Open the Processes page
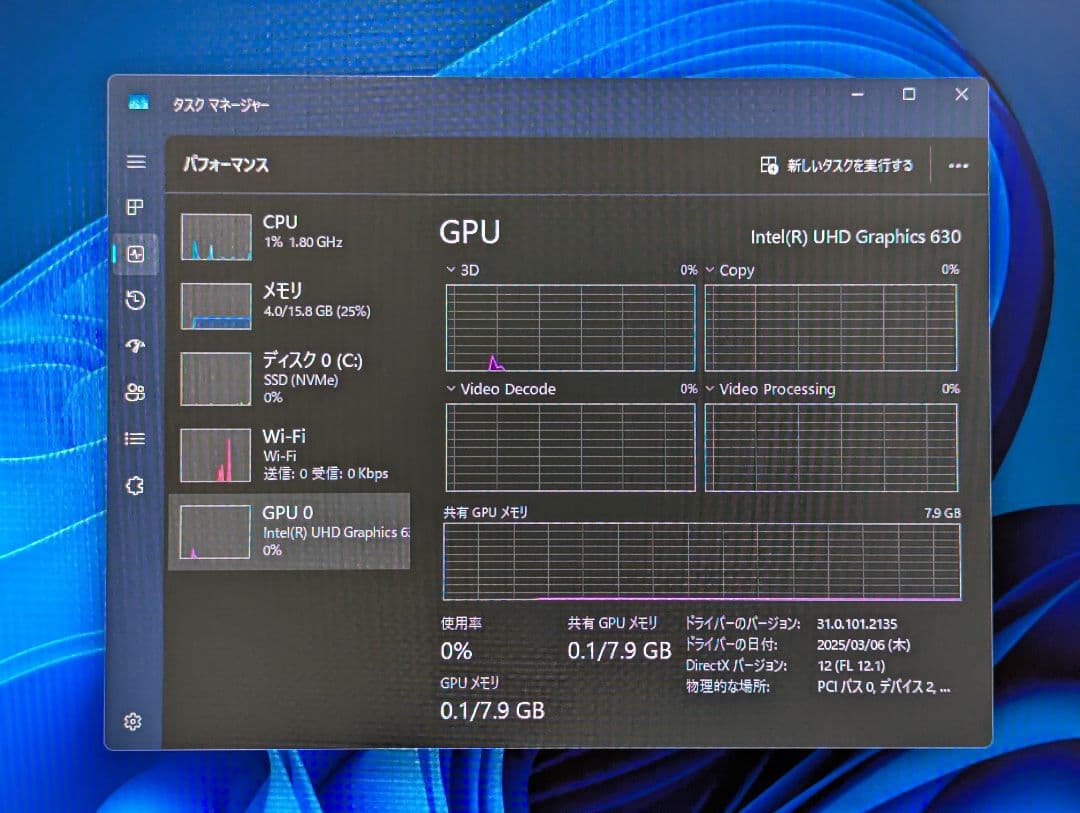The width and height of the screenshot is (1080, 813). 135,207
